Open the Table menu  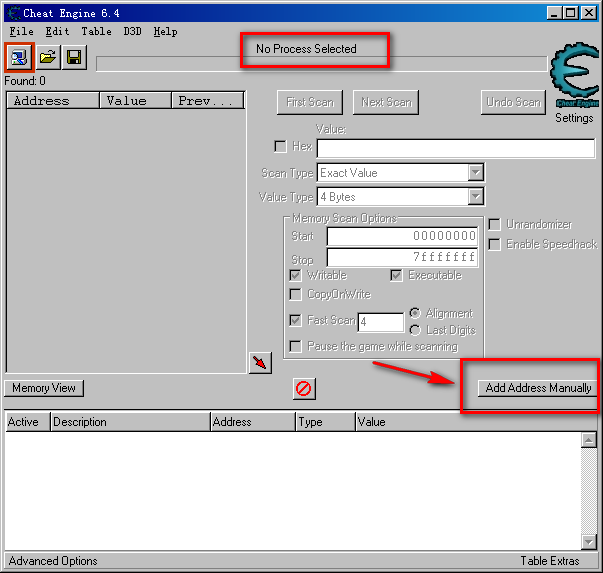point(97,32)
